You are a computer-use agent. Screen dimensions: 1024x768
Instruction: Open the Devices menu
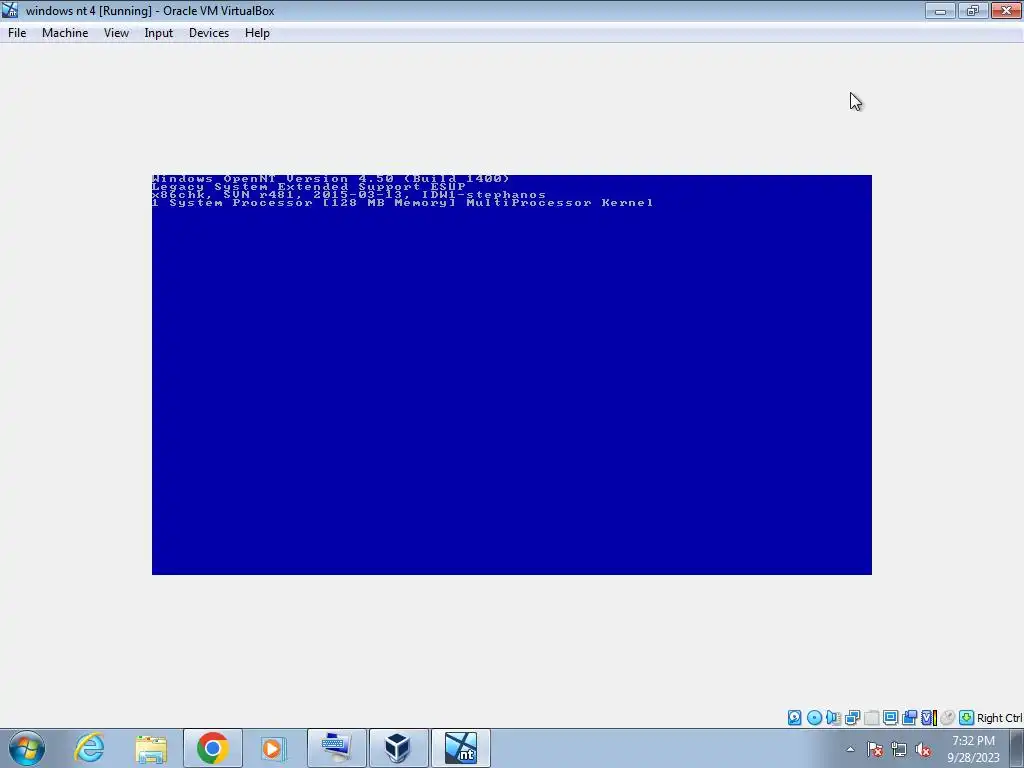[x=209, y=33]
